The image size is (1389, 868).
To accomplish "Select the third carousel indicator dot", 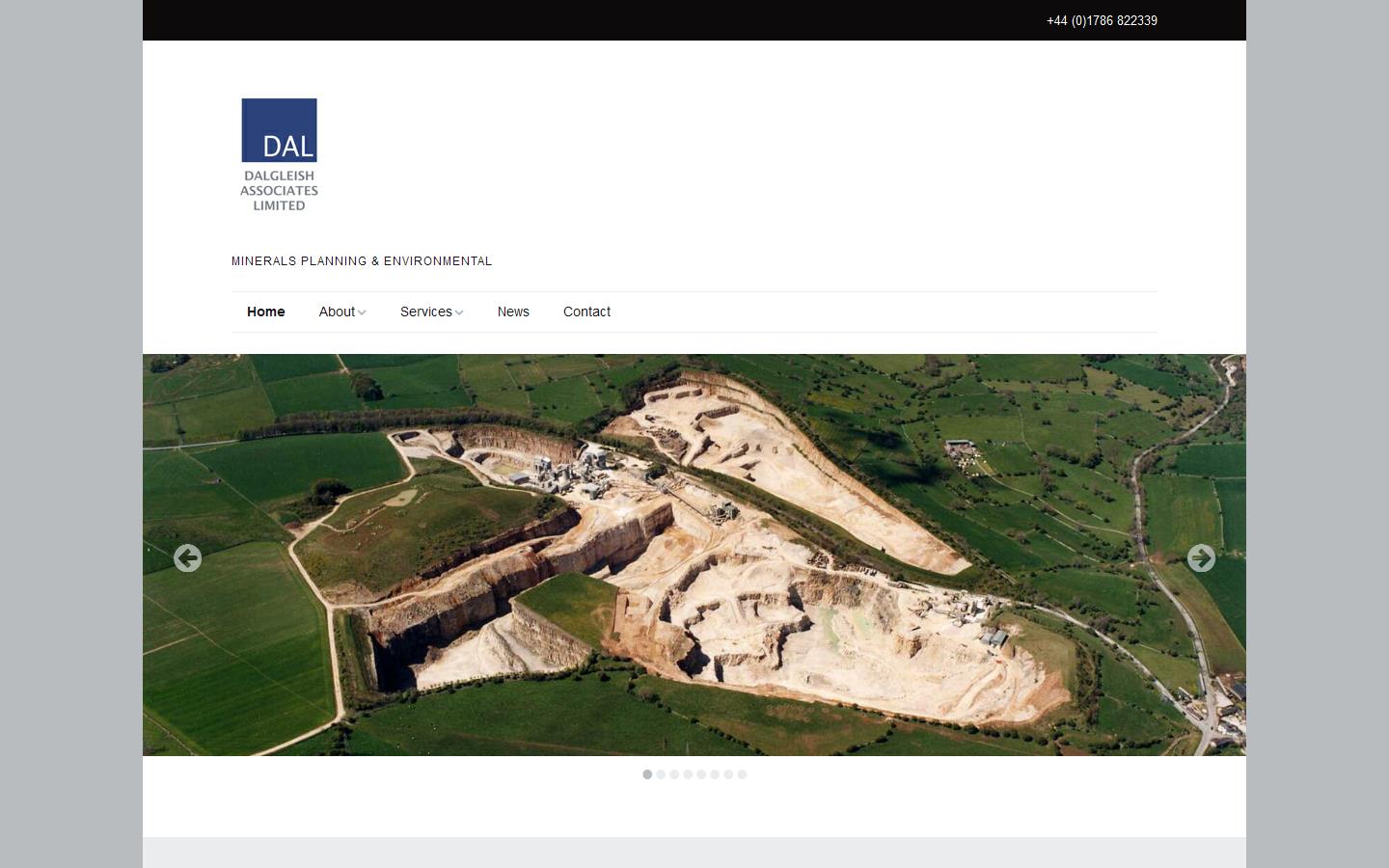I will [x=674, y=774].
